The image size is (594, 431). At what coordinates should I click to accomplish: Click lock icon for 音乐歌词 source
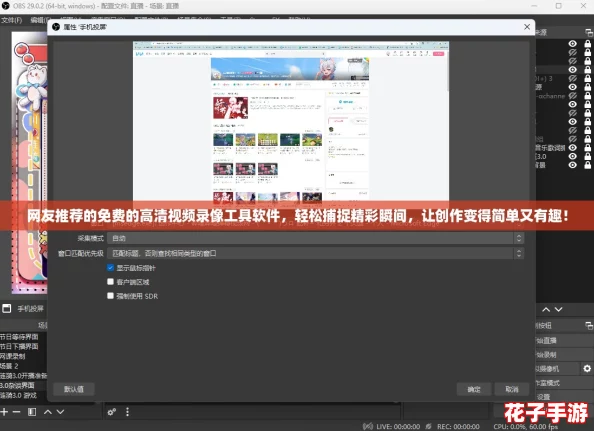click(x=587, y=148)
